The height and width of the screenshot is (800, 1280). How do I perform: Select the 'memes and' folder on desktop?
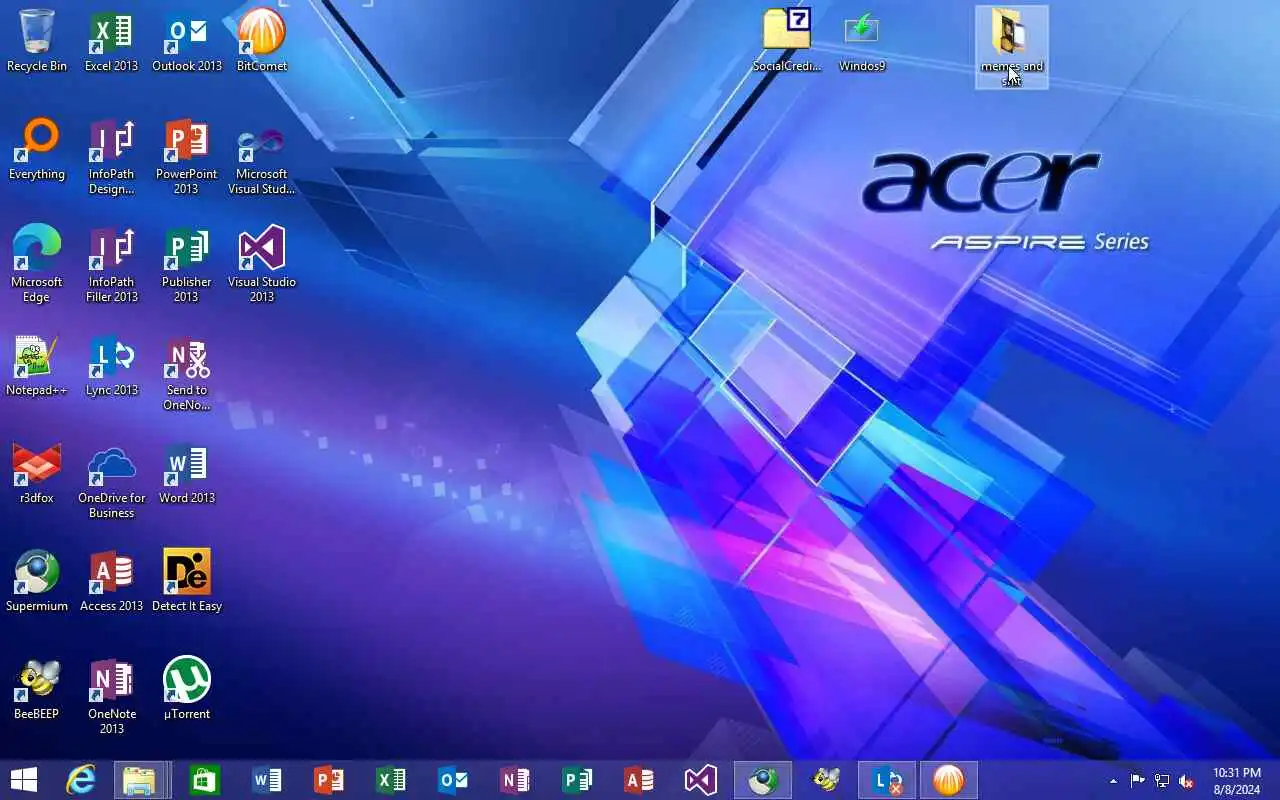click(1012, 47)
